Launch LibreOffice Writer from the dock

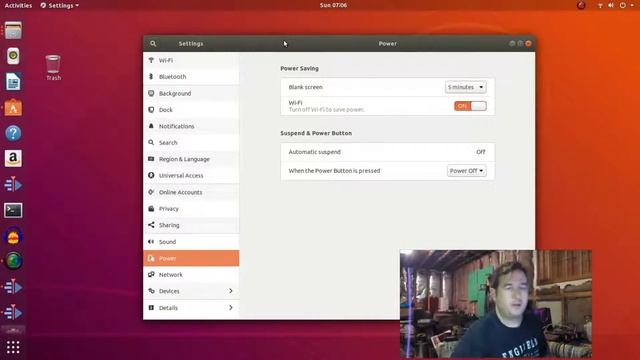click(13, 82)
